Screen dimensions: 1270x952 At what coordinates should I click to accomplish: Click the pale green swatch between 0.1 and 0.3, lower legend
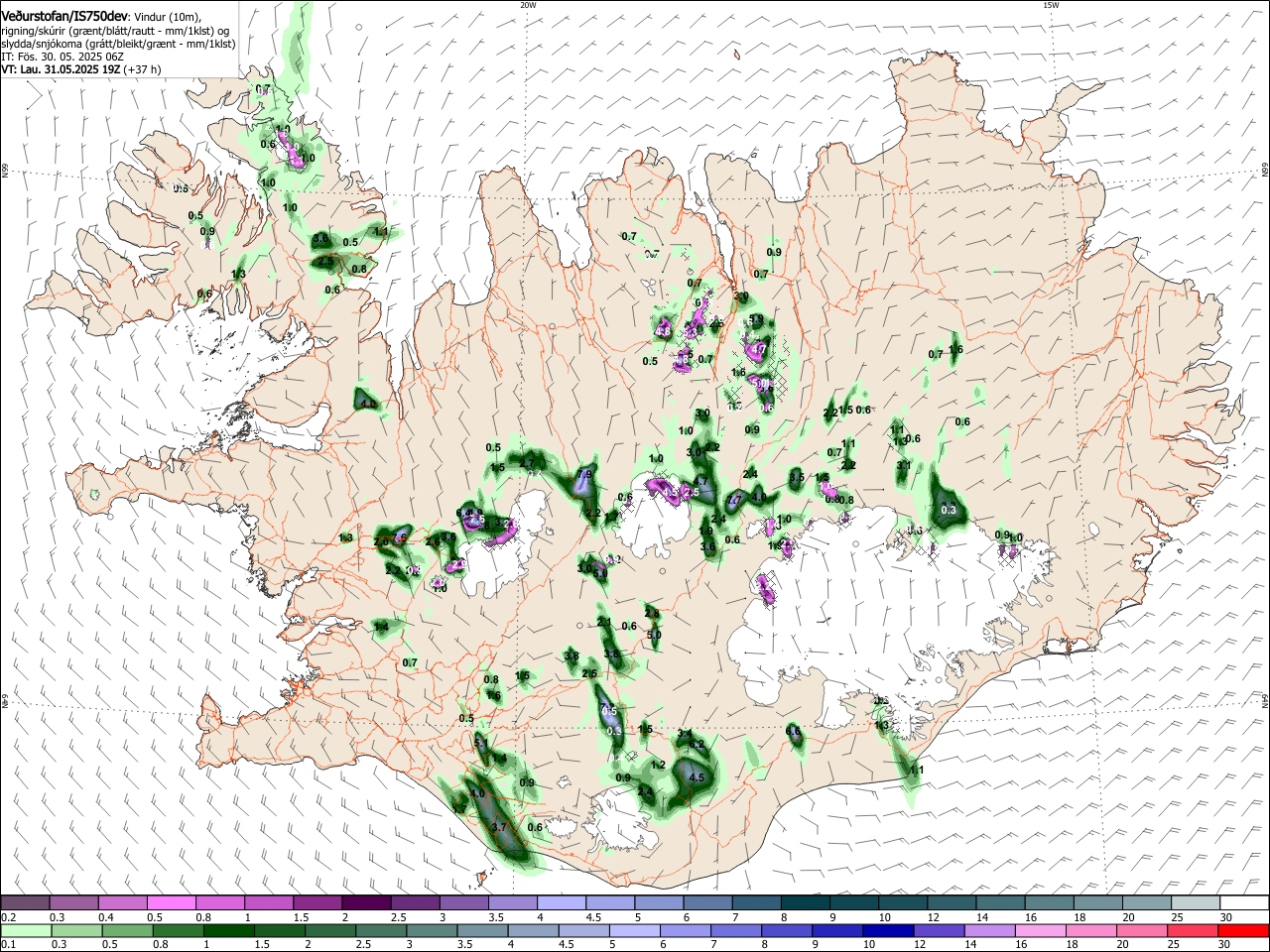(25, 930)
